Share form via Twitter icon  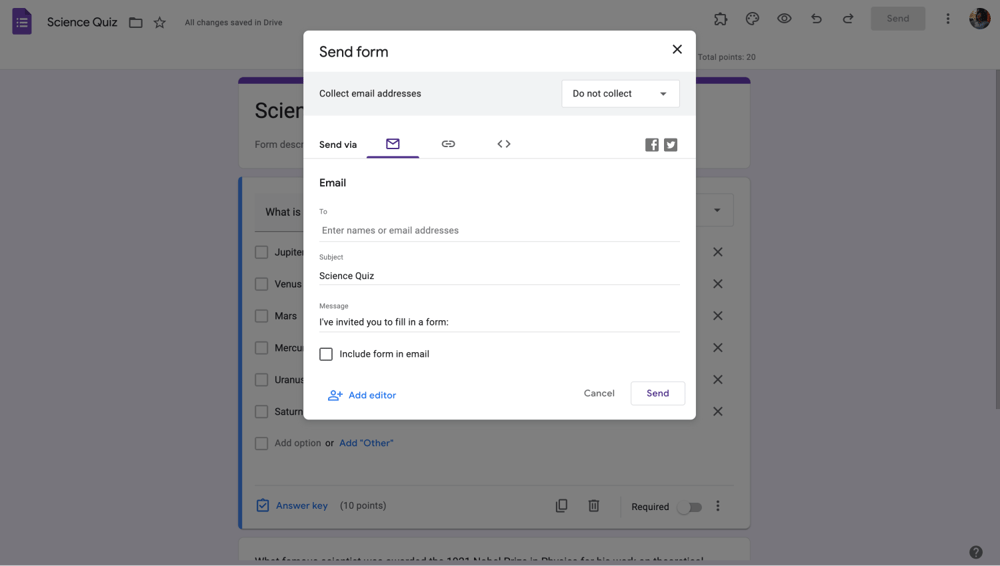[x=671, y=145]
